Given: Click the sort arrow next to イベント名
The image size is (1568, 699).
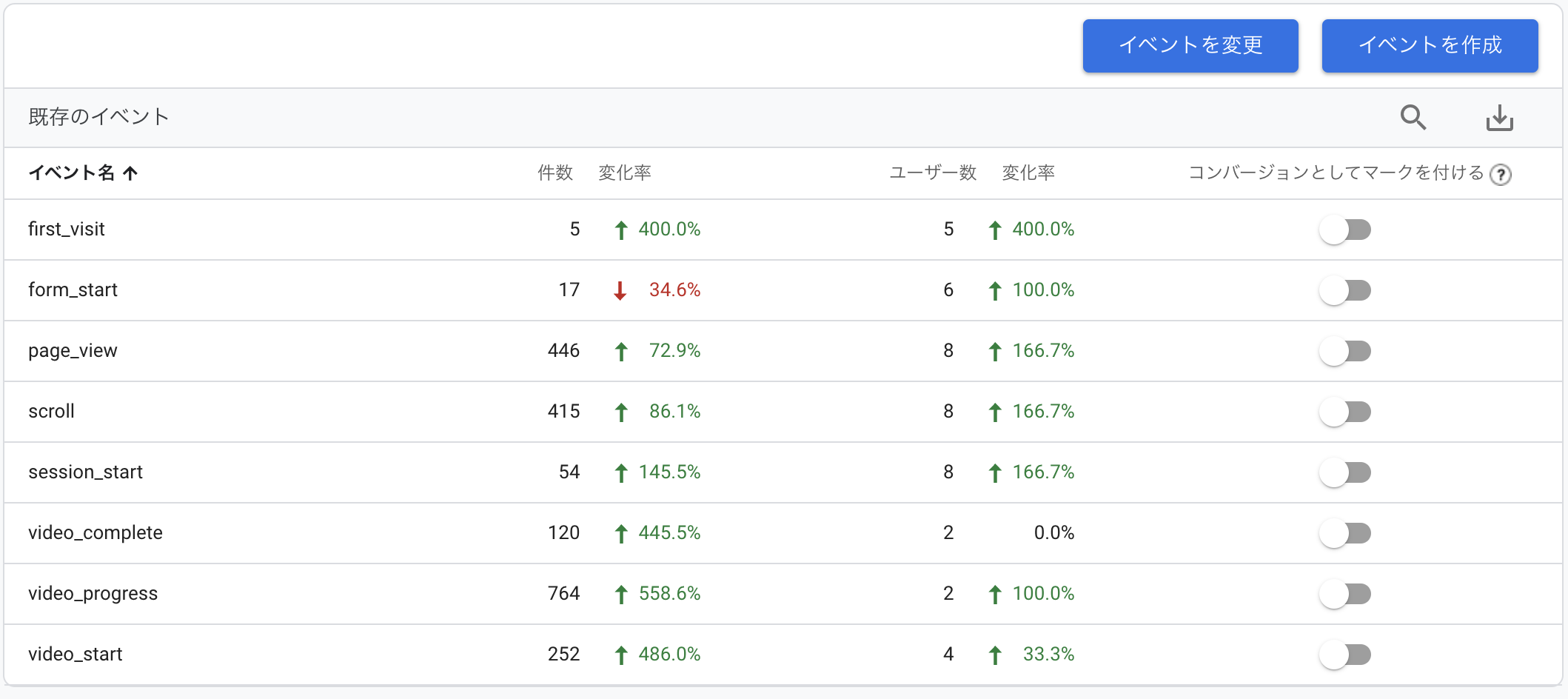Looking at the screenshot, I should [130, 173].
